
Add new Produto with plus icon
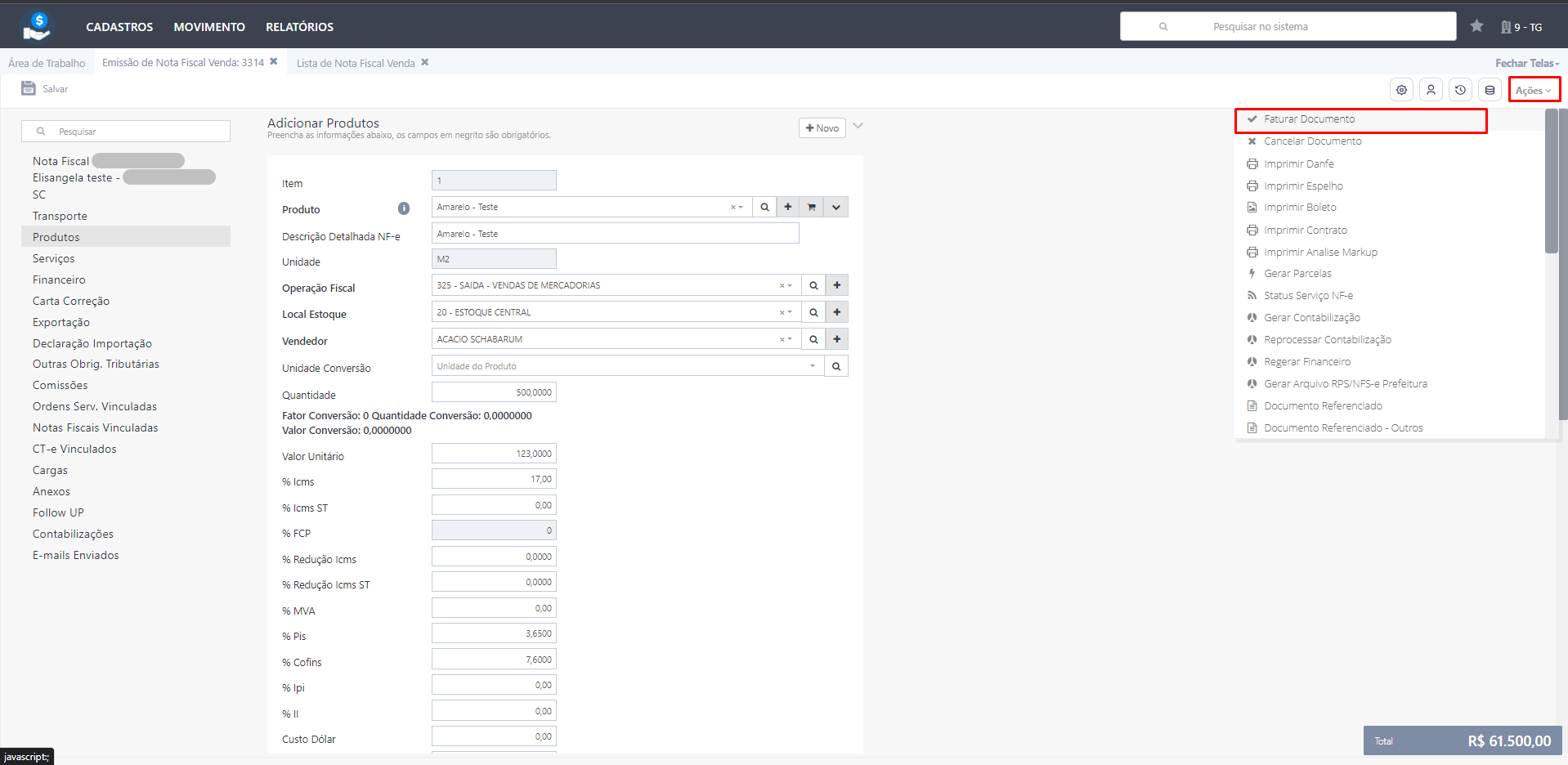(x=788, y=207)
